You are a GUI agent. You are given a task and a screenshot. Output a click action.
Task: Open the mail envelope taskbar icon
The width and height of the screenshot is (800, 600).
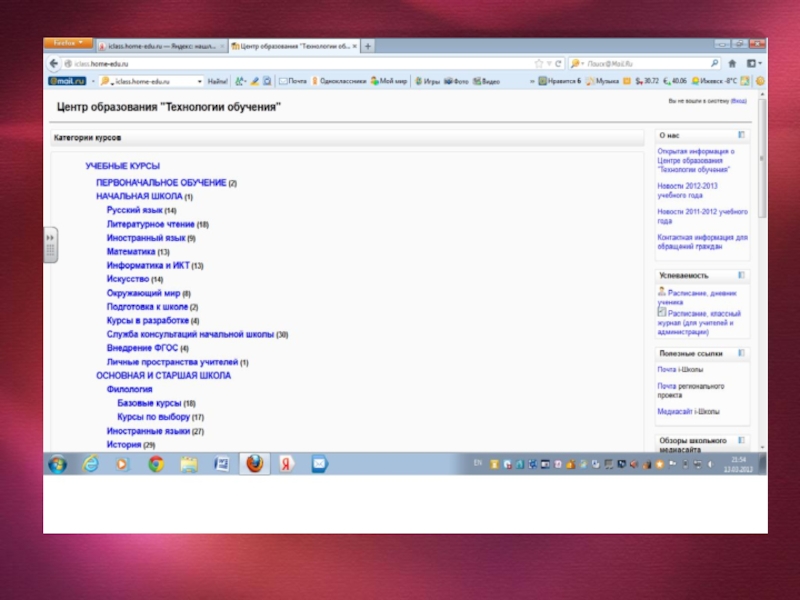[319, 464]
